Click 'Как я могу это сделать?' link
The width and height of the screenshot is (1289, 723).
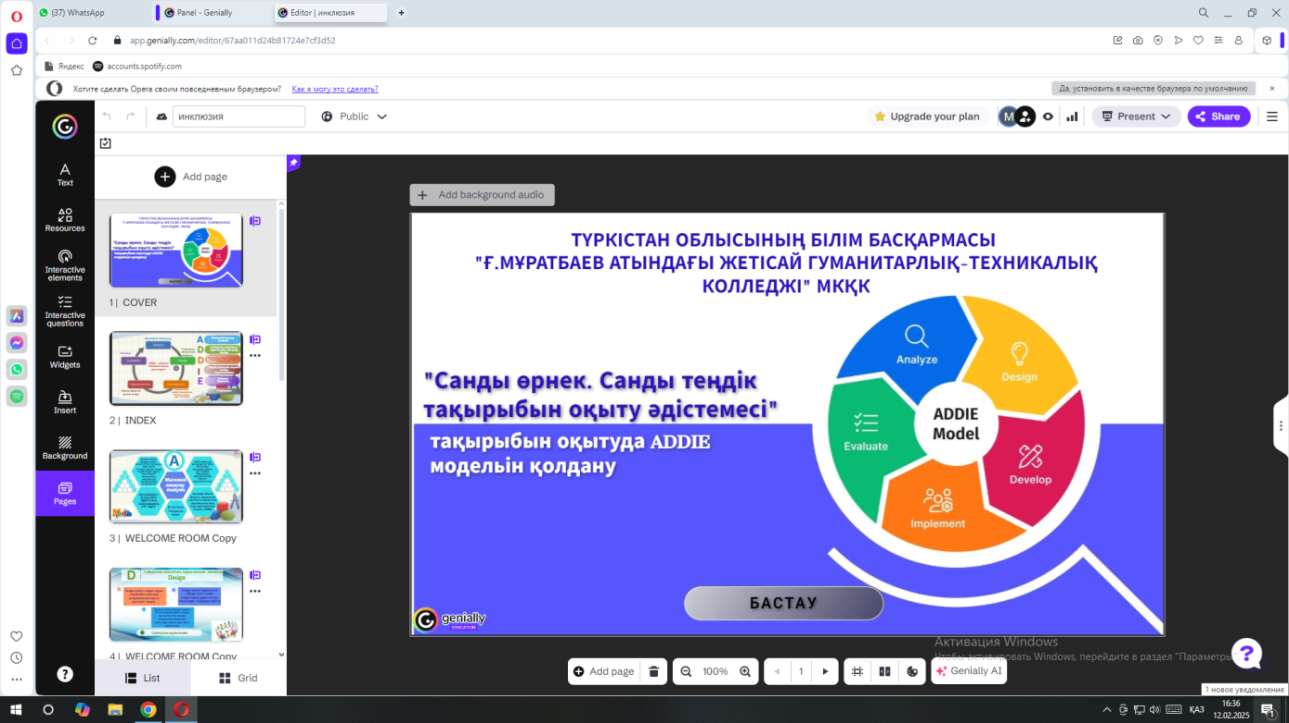tap(335, 89)
